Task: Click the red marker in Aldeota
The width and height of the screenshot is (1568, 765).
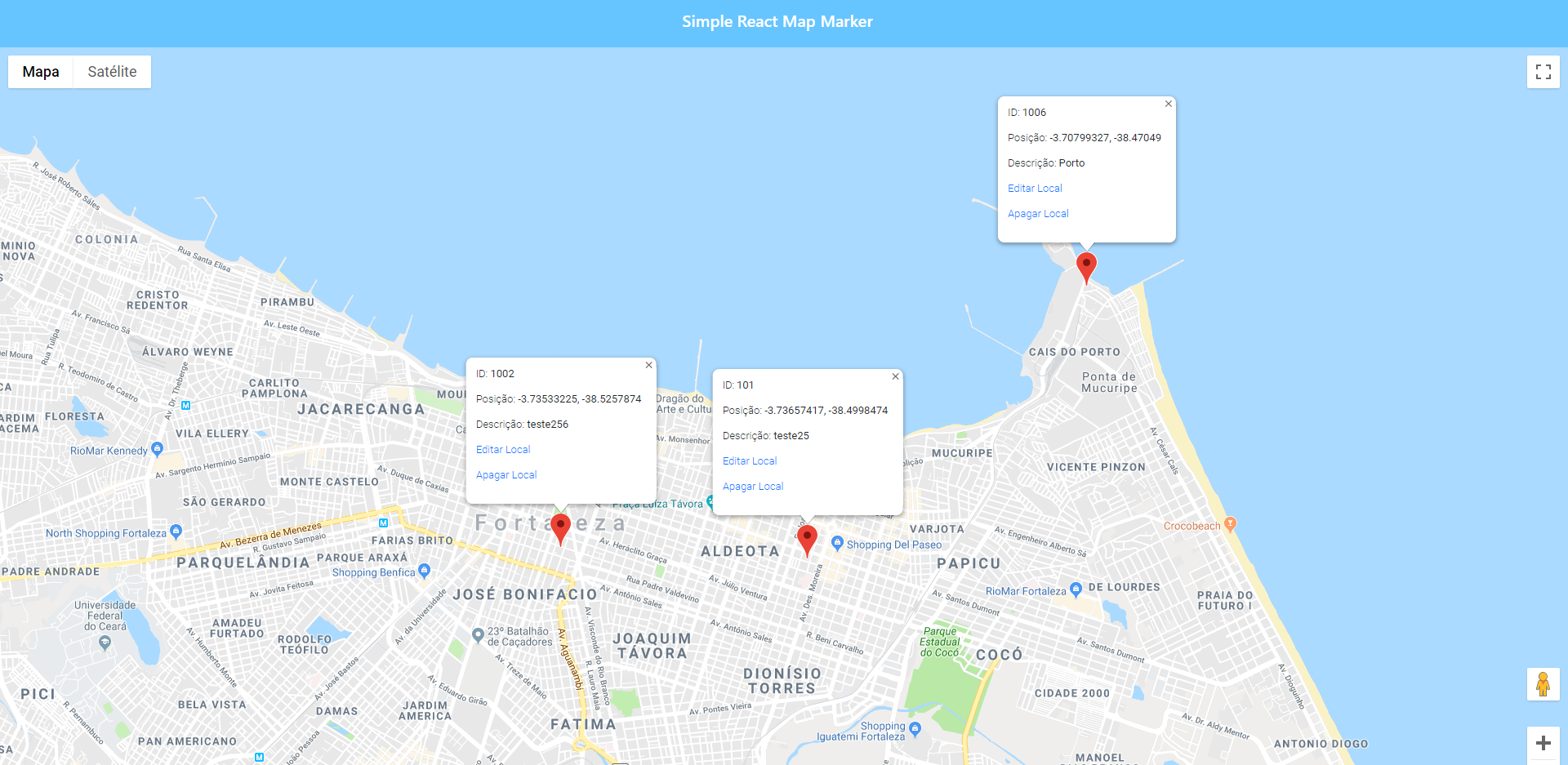Action: tap(807, 540)
